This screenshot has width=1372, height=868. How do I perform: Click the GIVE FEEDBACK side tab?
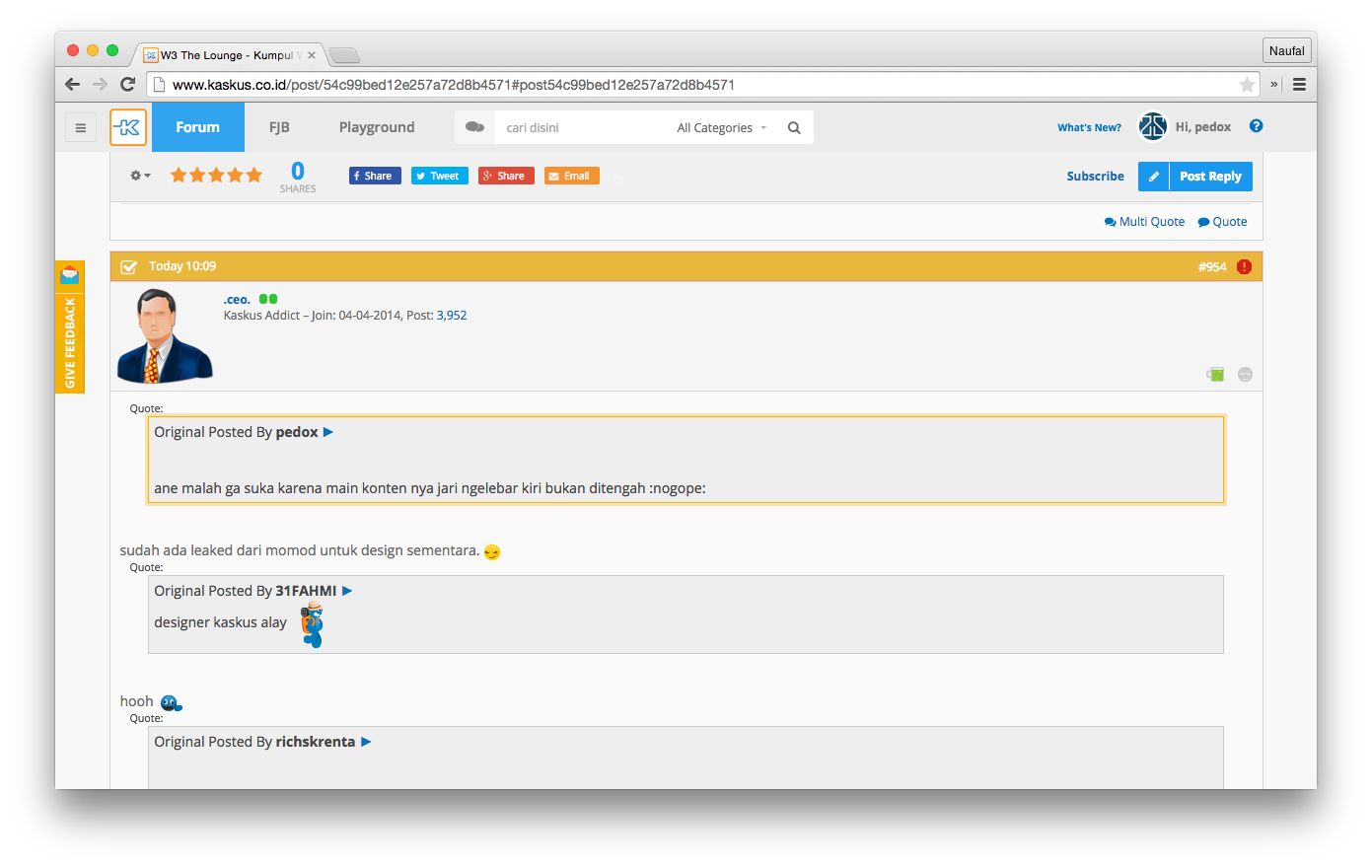(x=70, y=342)
